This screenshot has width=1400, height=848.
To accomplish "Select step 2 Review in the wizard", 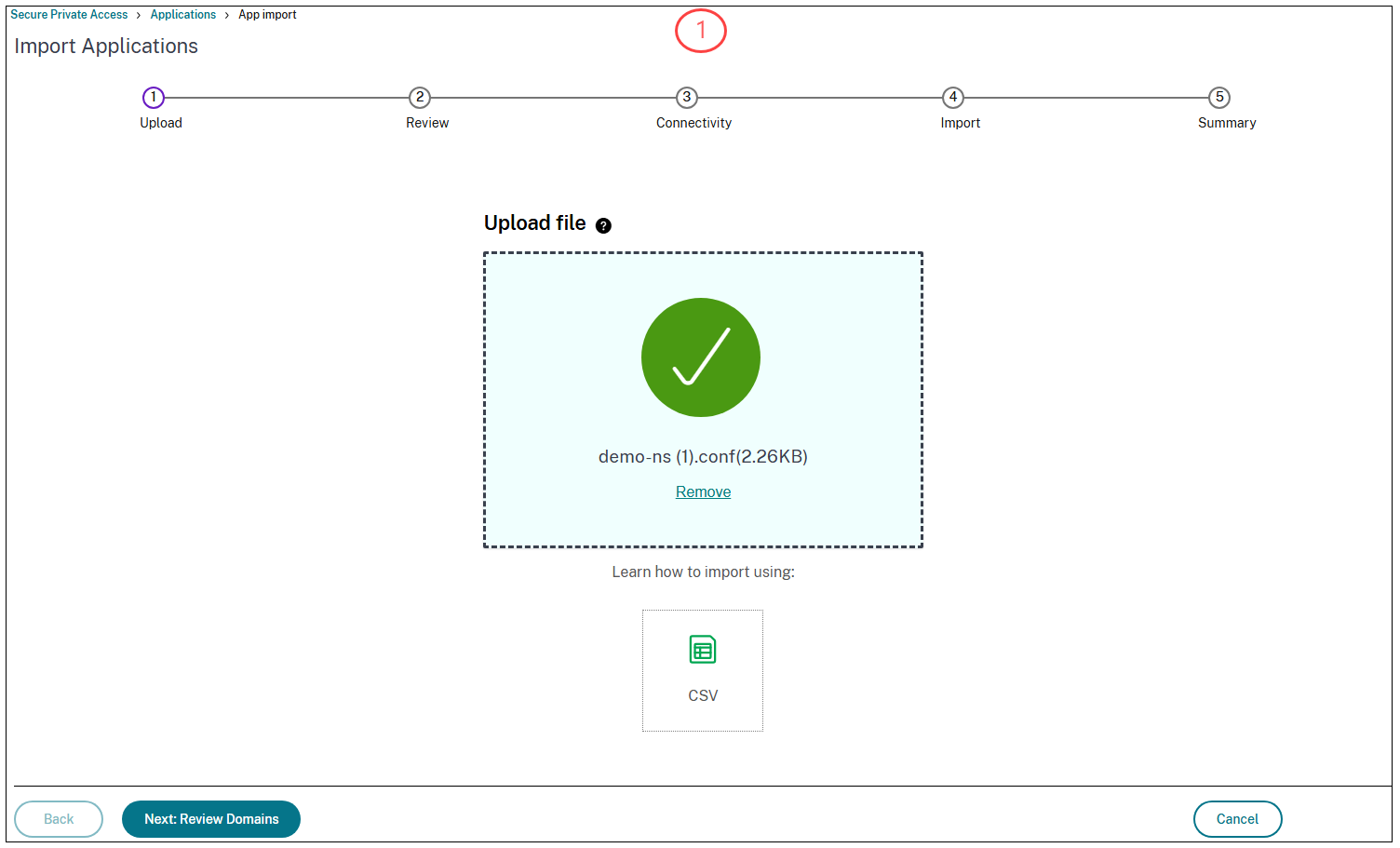I will pyautogui.click(x=420, y=97).
